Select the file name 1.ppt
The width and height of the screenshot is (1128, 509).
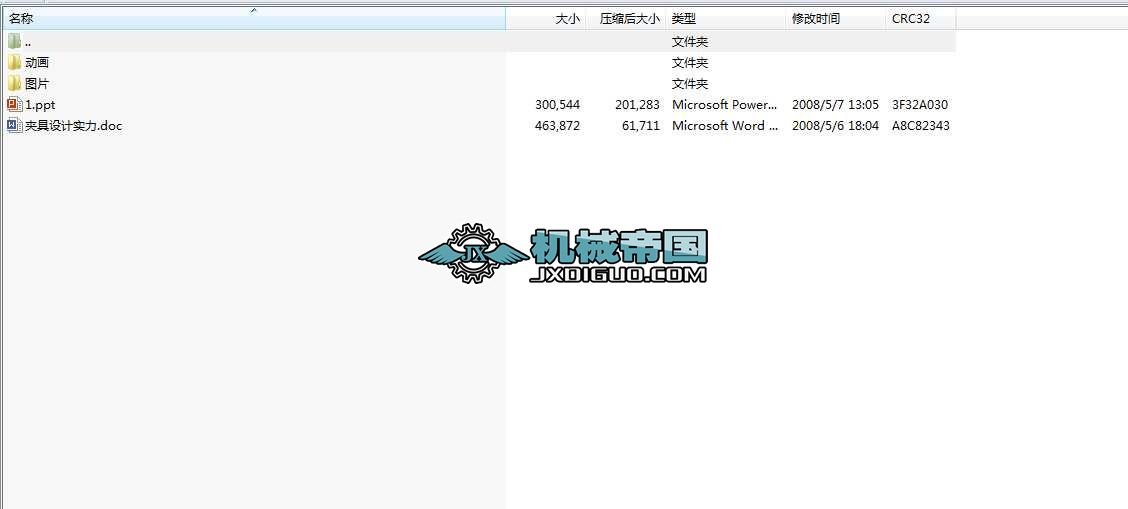40,104
